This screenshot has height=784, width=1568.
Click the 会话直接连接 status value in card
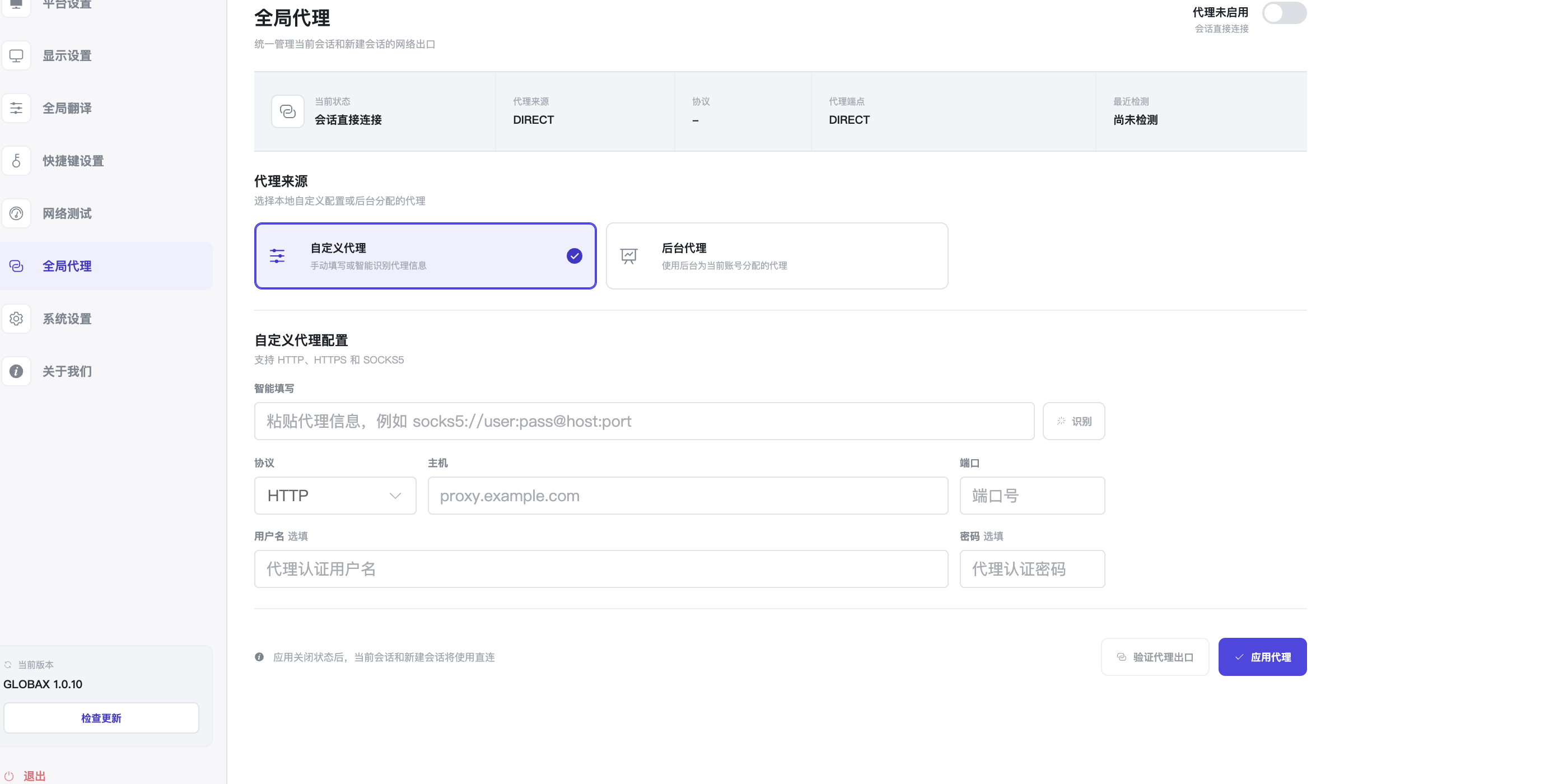pyautogui.click(x=348, y=120)
